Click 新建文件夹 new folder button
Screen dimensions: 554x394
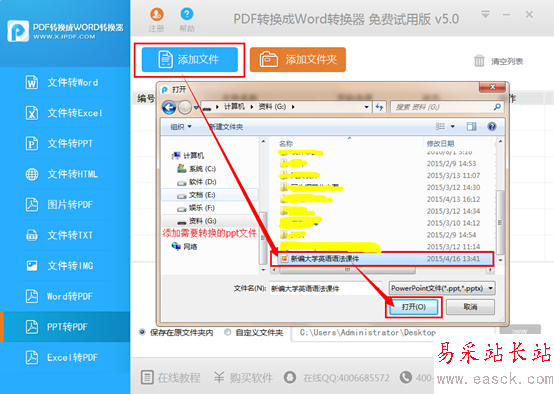tap(226, 127)
